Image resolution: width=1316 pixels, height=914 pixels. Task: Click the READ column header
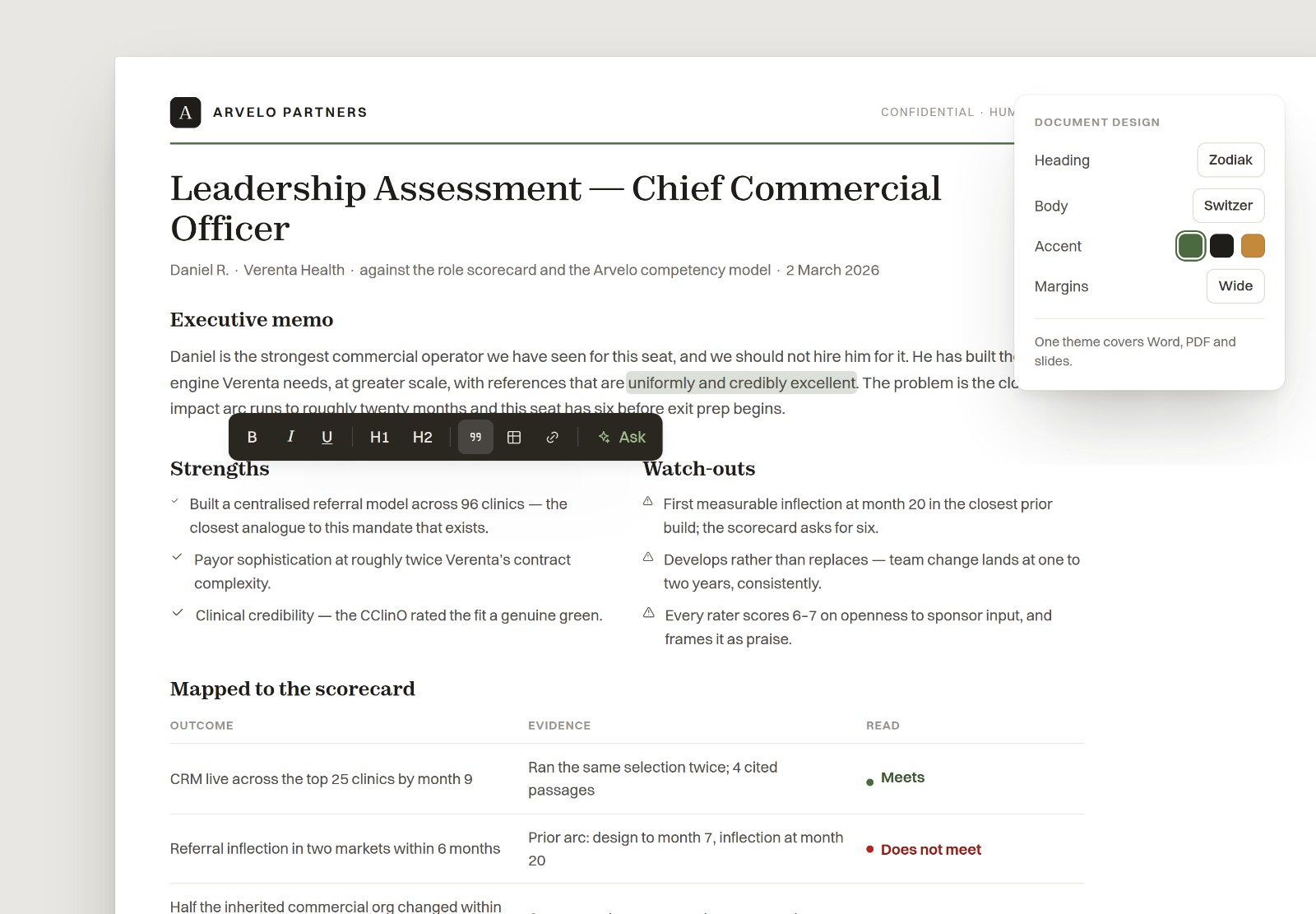tap(883, 726)
